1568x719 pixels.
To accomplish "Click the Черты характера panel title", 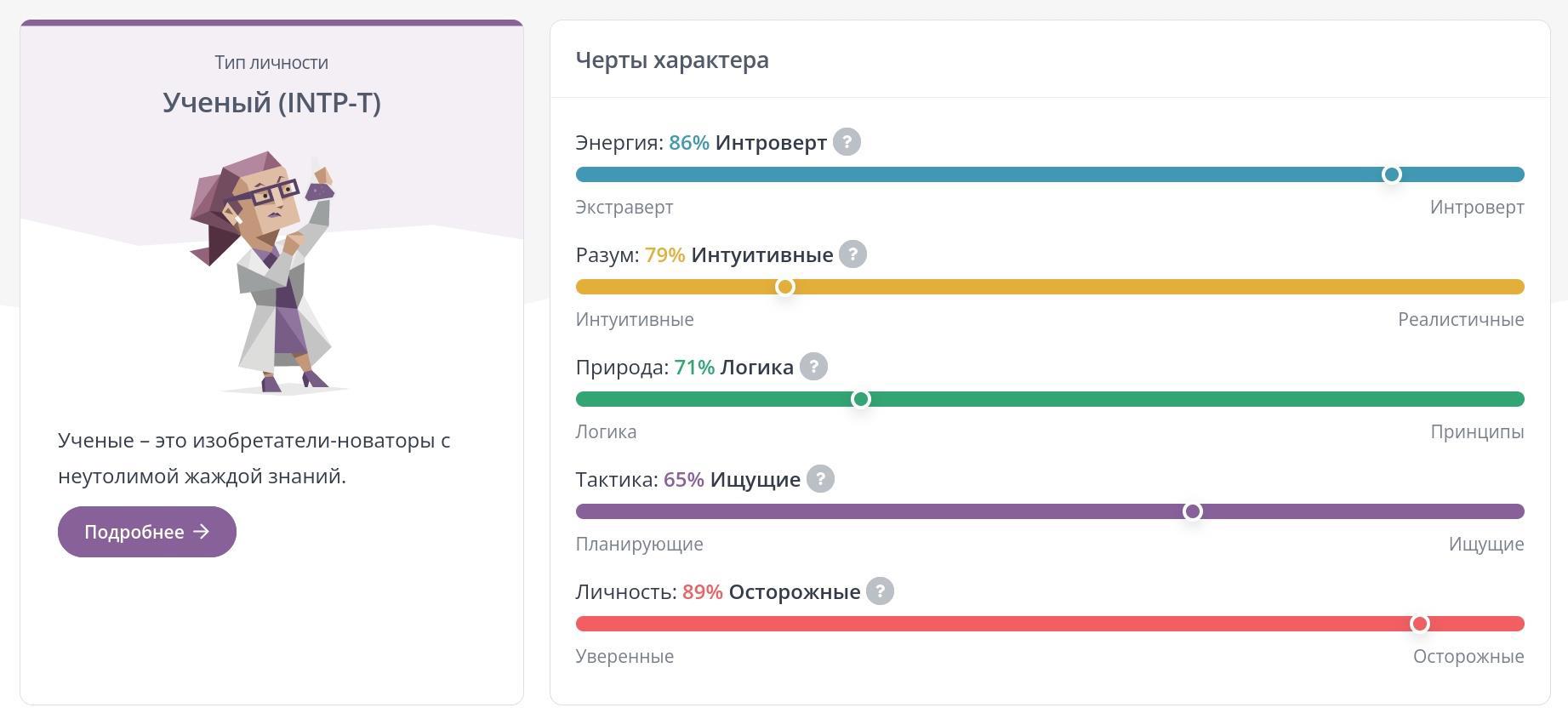I will coord(672,60).
